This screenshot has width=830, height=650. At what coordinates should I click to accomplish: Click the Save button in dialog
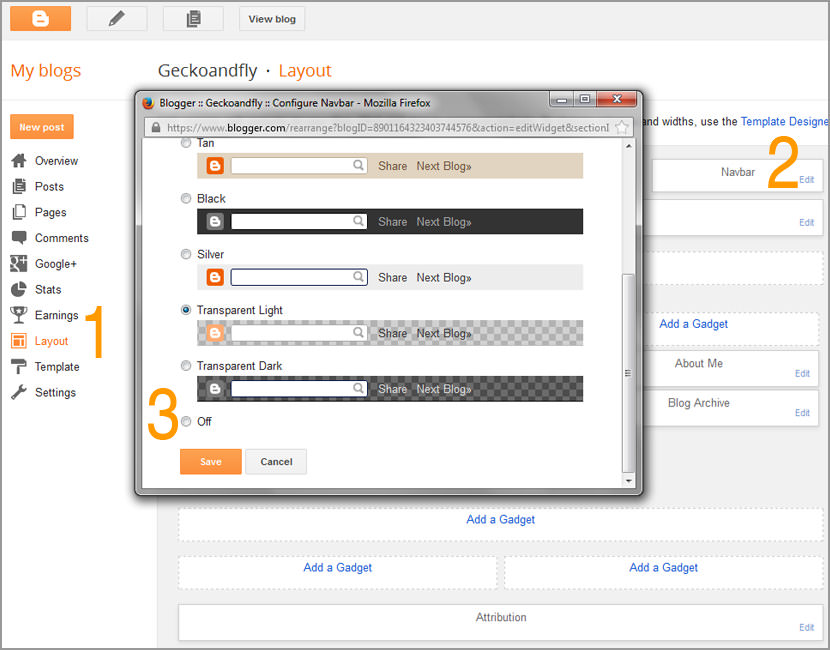211,462
